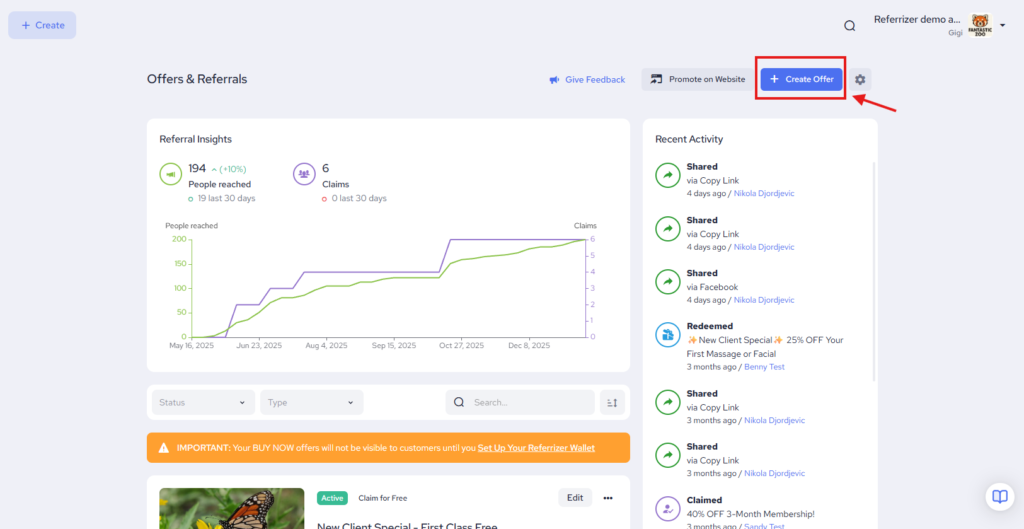Viewport: 1024px width, 529px height.
Task: Click inside the offers Search field
Action: tap(529, 402)
